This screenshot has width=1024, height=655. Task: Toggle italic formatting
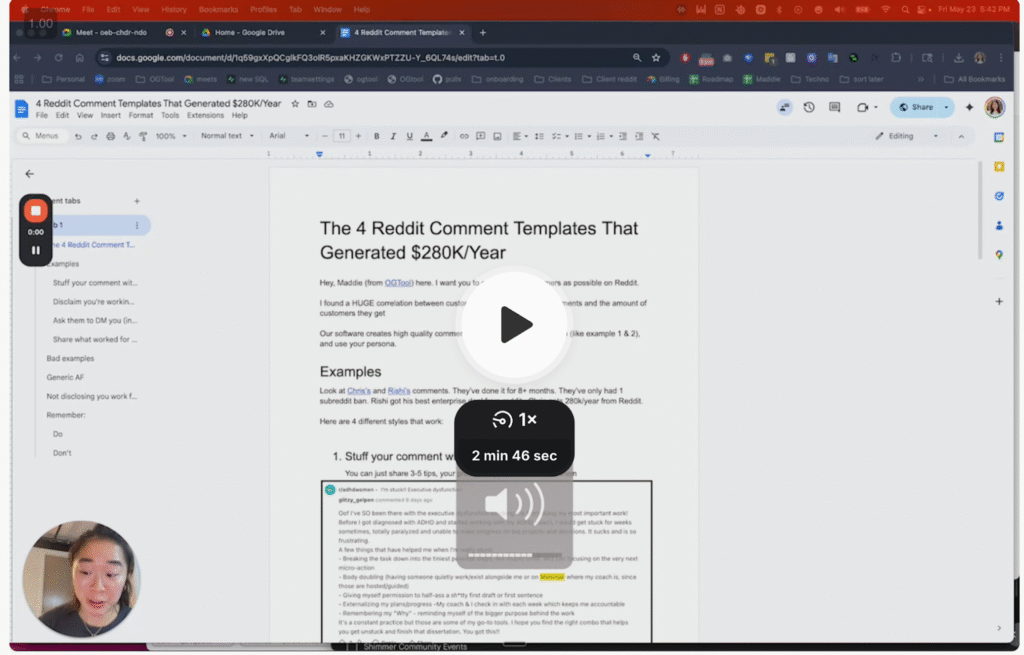pos(393,136)
